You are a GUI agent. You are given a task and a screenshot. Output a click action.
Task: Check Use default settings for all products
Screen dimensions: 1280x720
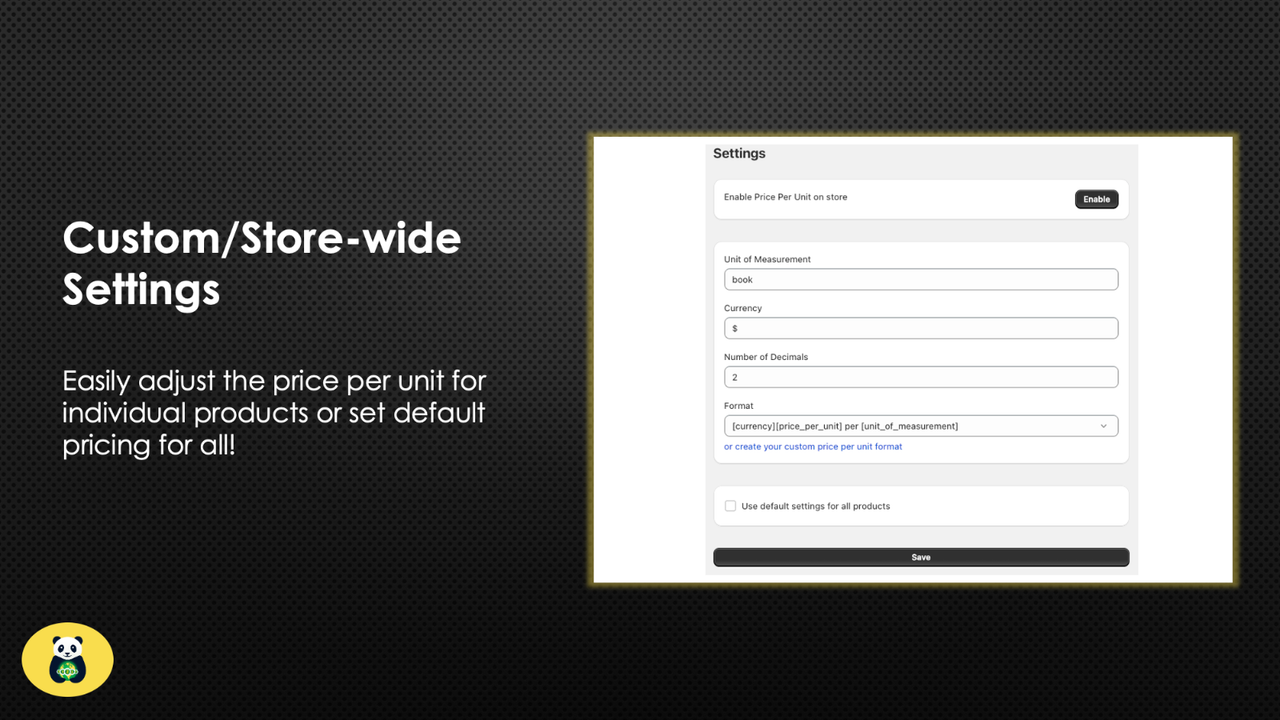[730, 506]
